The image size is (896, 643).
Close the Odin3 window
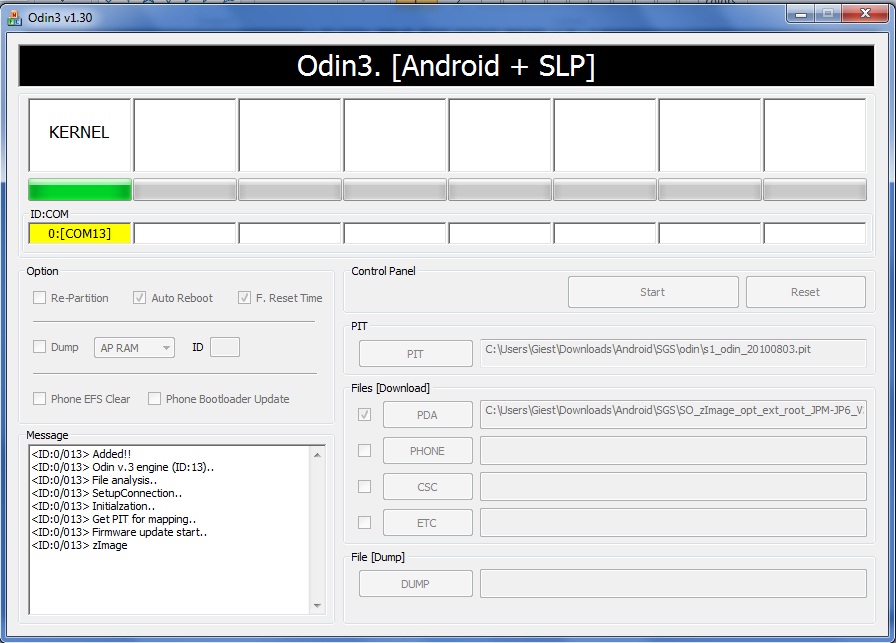[x=865, y=14]
